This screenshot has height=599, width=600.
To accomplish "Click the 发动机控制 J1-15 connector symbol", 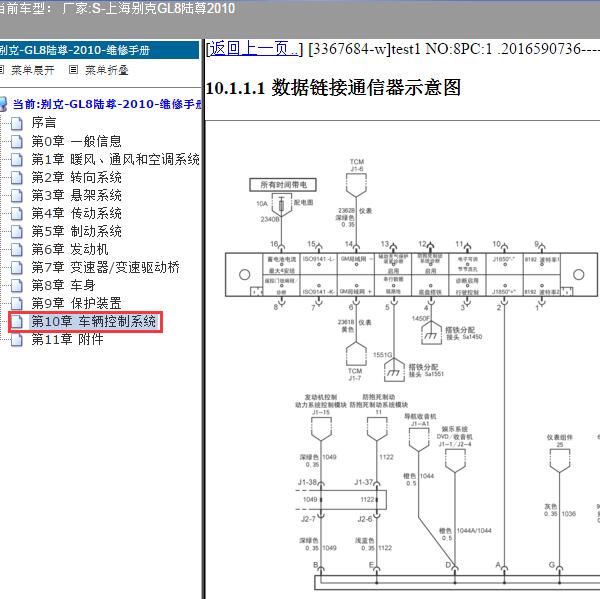I will click(x=321, y=429).
